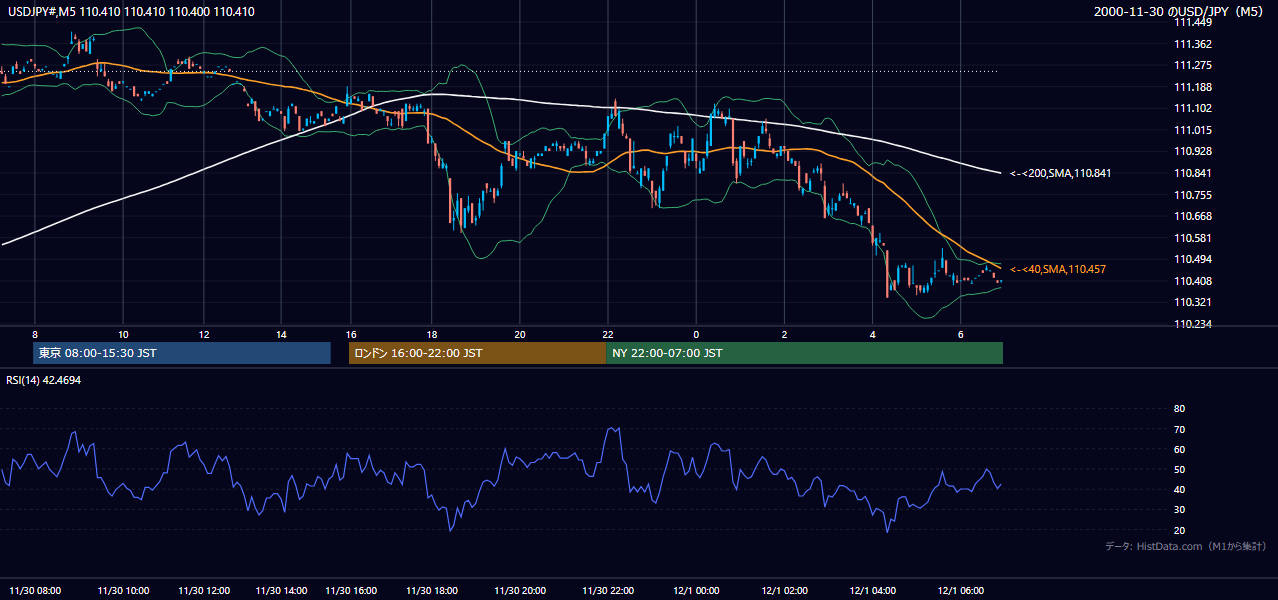
Task: Click hour tick 0 below price chart
Action: pyautogui.click(x=696, y=333)
